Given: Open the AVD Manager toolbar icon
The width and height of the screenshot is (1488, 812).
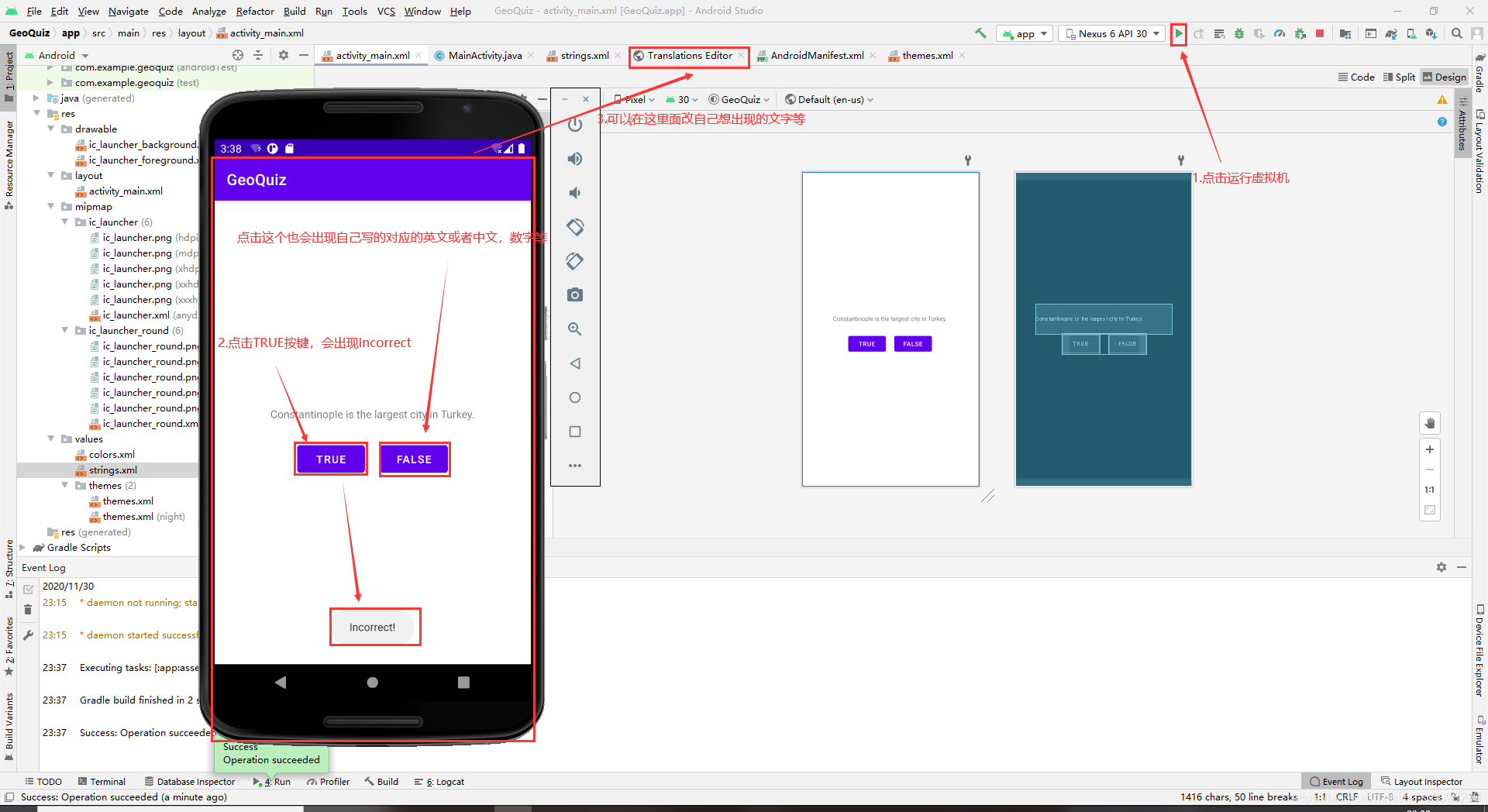Looking at the screenshot, I should pos(1411,33).
